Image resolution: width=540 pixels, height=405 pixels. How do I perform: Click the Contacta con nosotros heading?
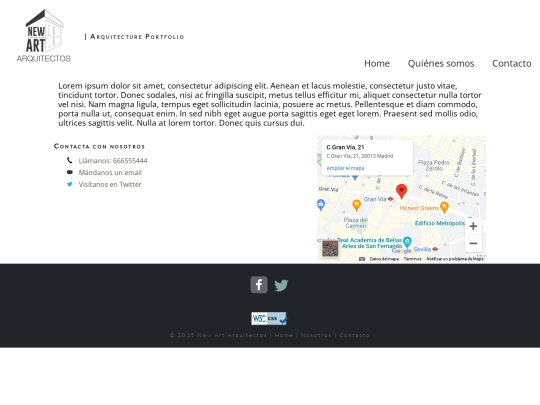(100, 146)
